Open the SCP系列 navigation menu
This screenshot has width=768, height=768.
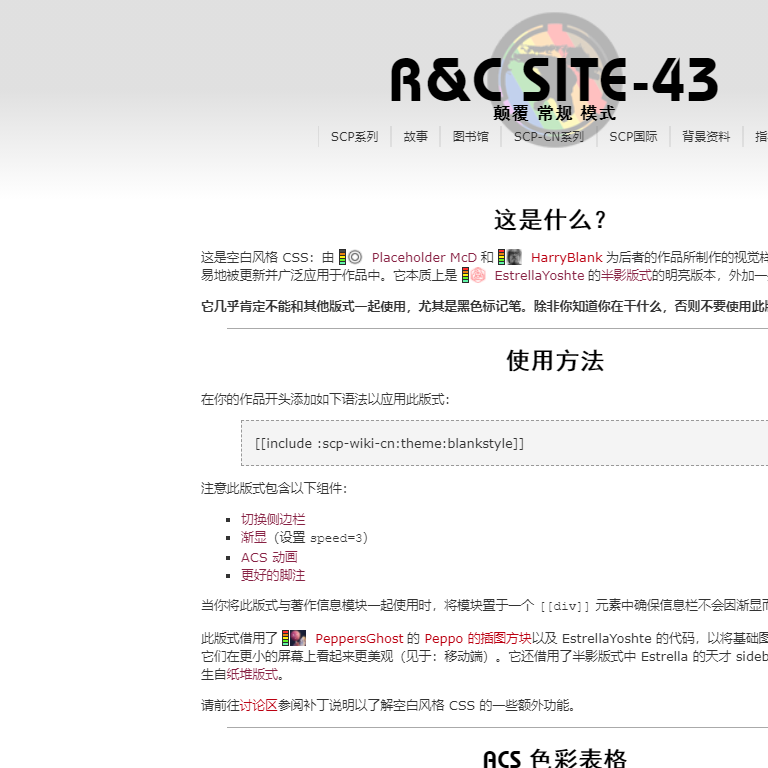(x=354, y=137)
